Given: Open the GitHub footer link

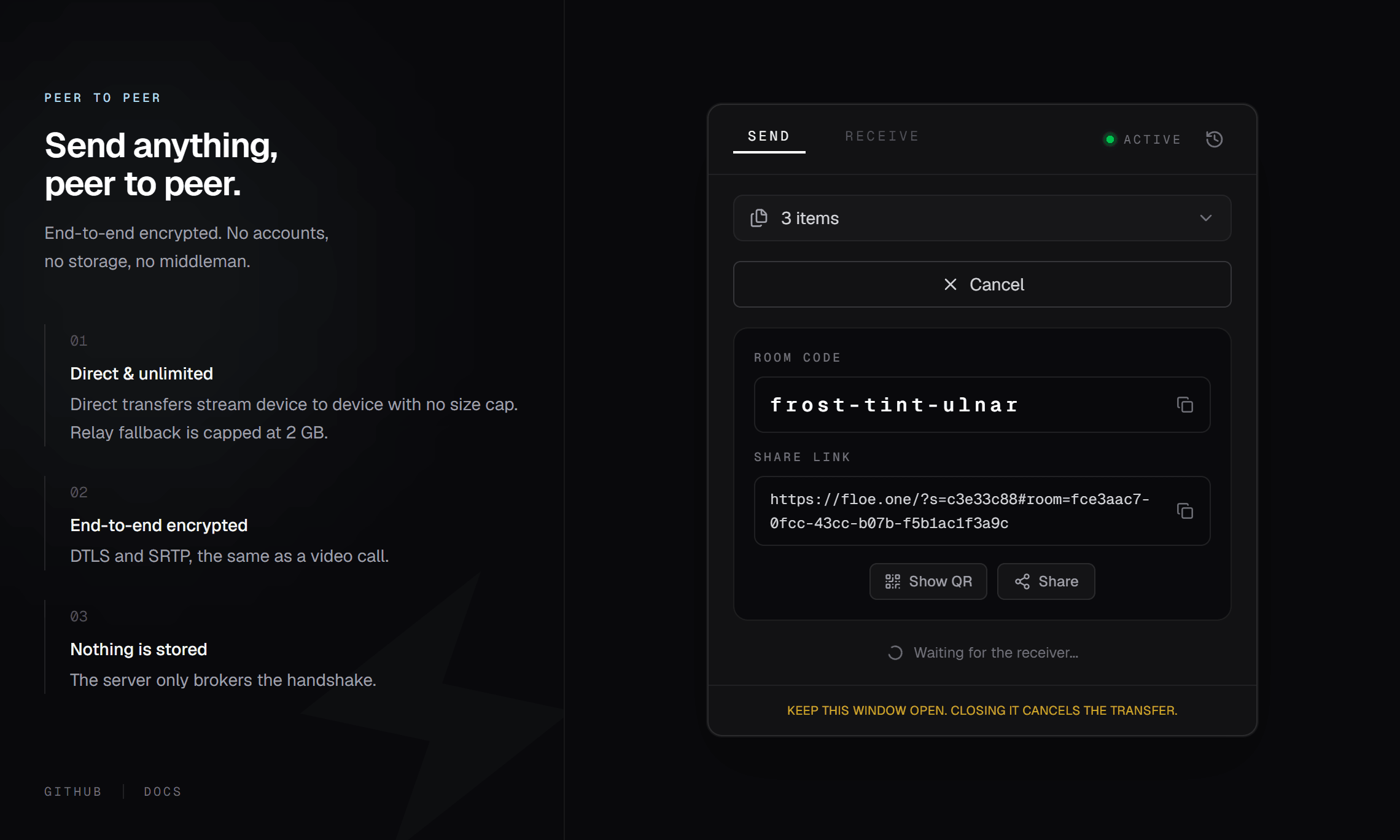Looking at the screenshot, I should (73, 791).
